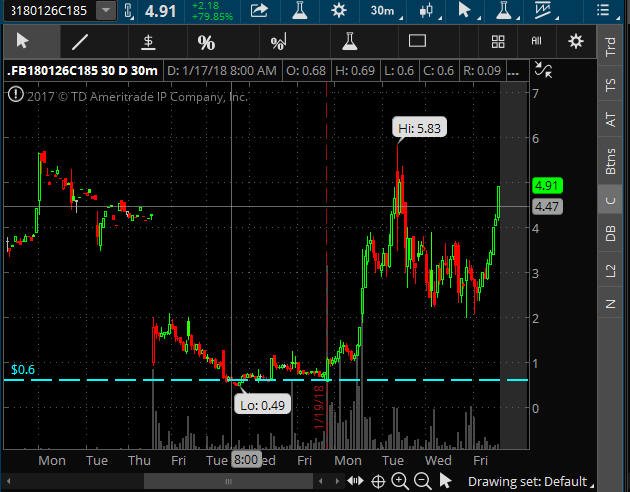Click the red 1/19/18 date marker

[x=319, y=407]
